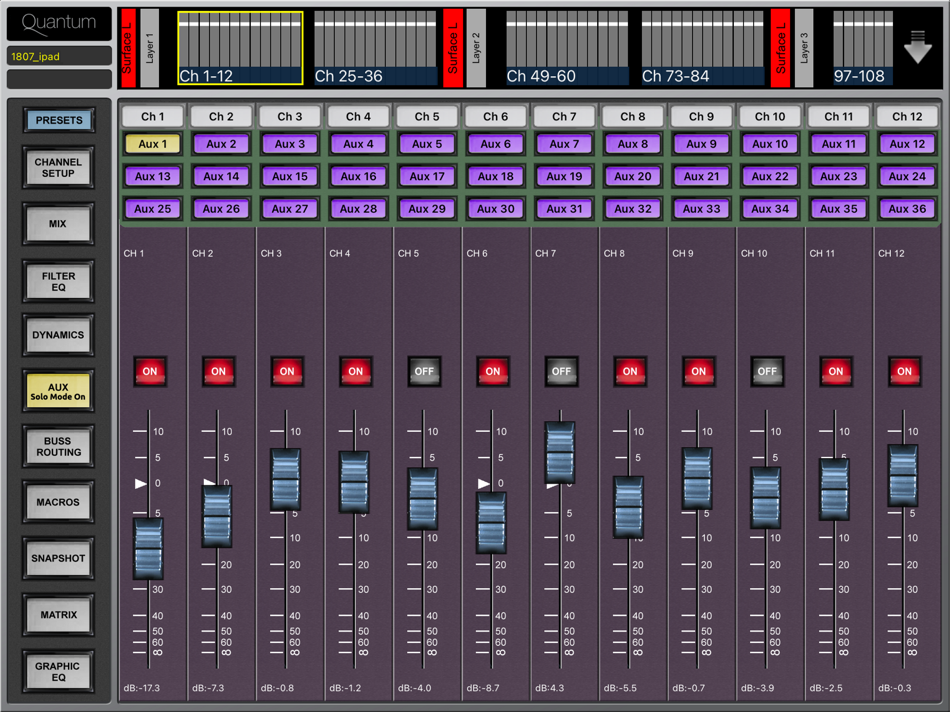950x712 pixels.
Task: Click the CH 7 fader knob
Action: point(560,452)
